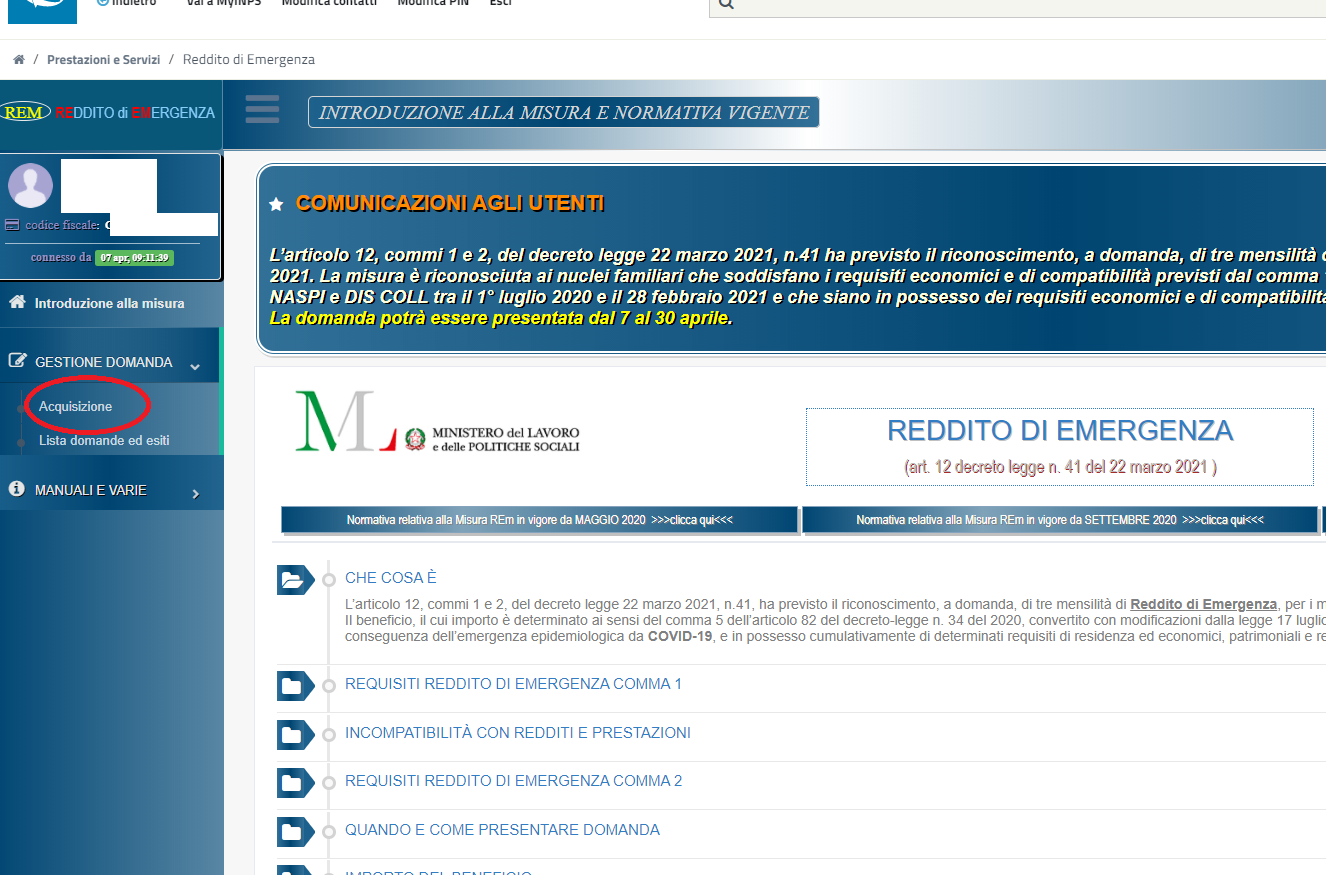Click the bold COVID-19 text in the paragraph

pyautogui.click(x=680, y=636)
